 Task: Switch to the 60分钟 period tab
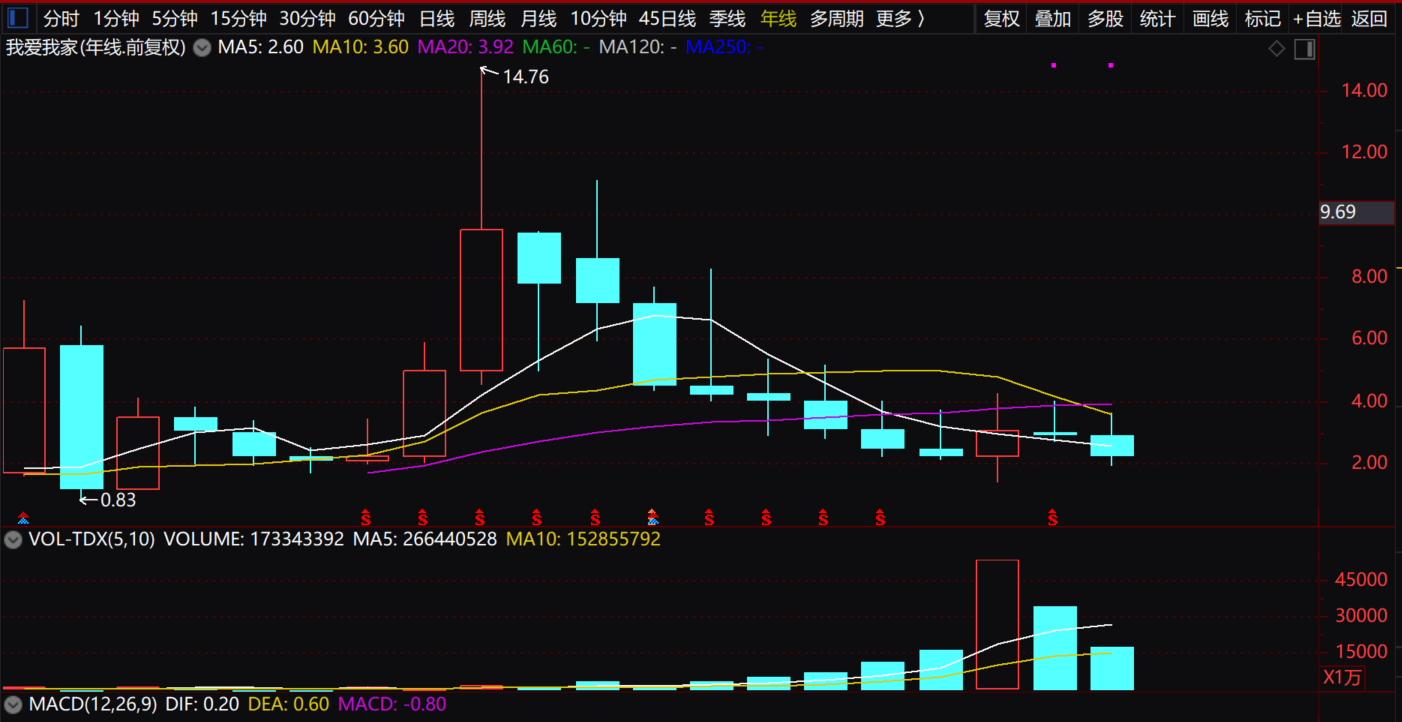coord(376,18)
